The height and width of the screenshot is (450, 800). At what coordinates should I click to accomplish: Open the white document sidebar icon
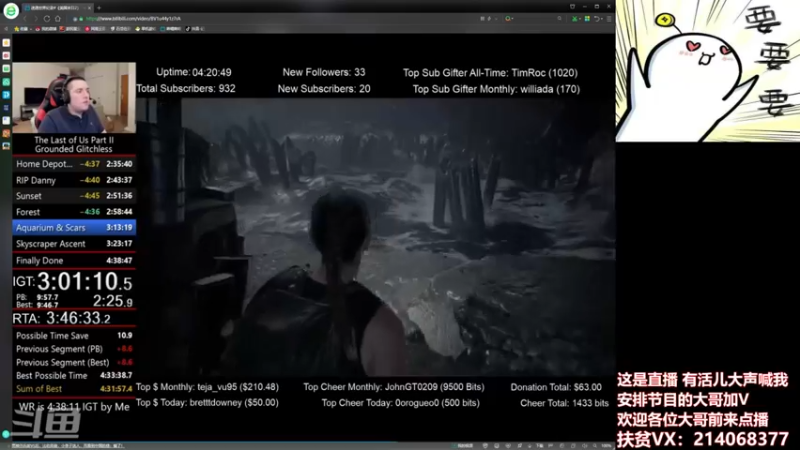click(6, 120)
